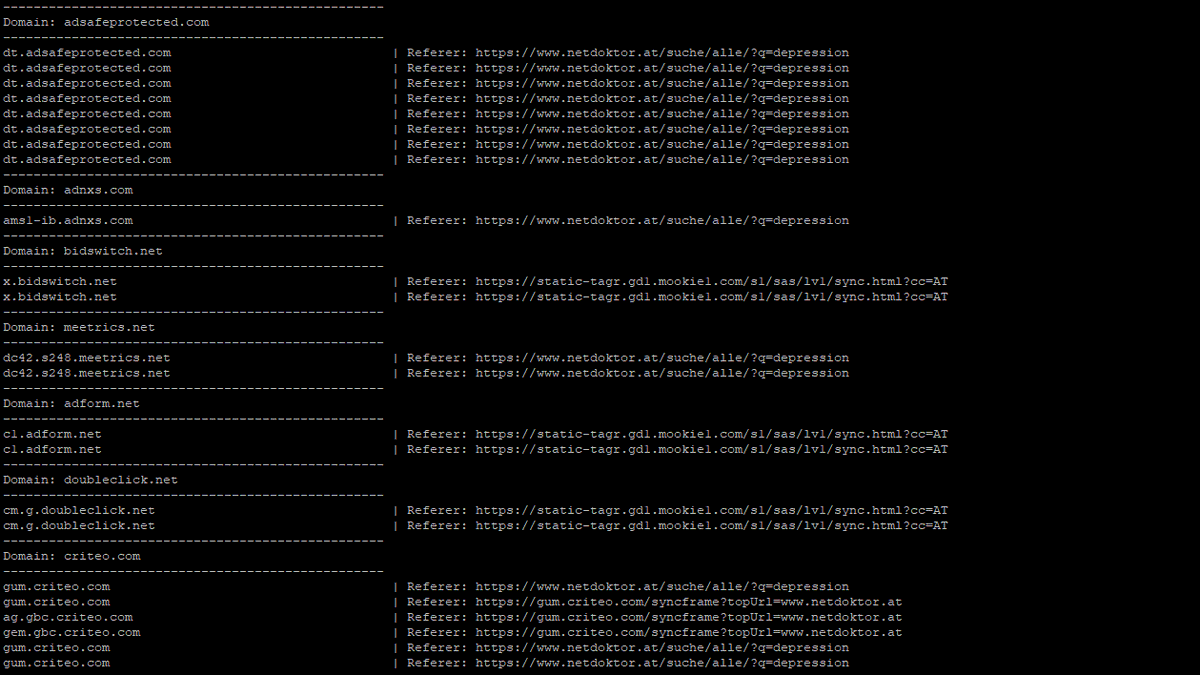Click the mookie1 Referer URL in second c1.adform.net row

[x=712, y=449]
